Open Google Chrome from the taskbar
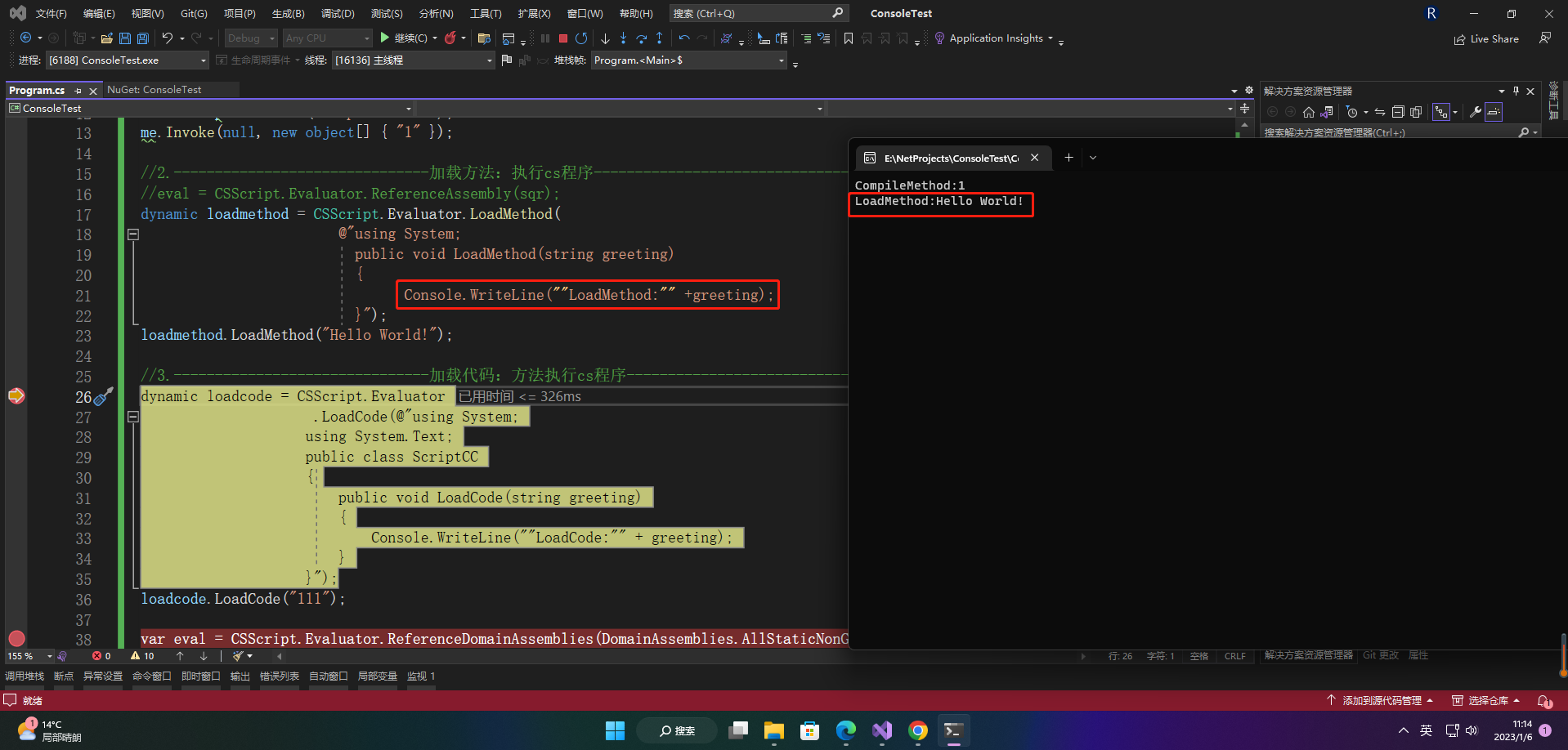This screenshot has width=1568, height=750. [x=918, y=730]
